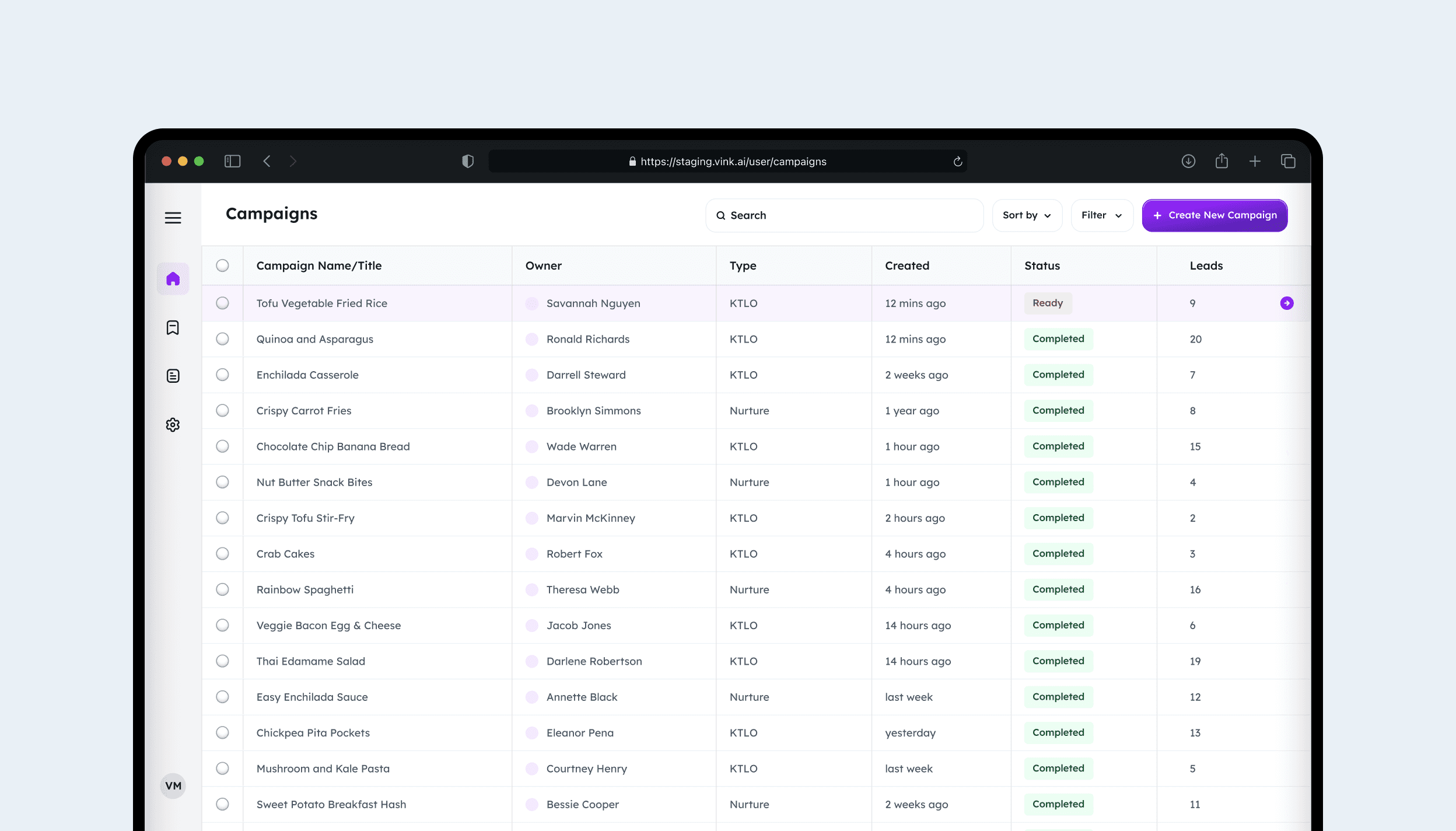Open the Enchilada Casserole campaign
Viewport: 1456px width, 831px height.
307,375
